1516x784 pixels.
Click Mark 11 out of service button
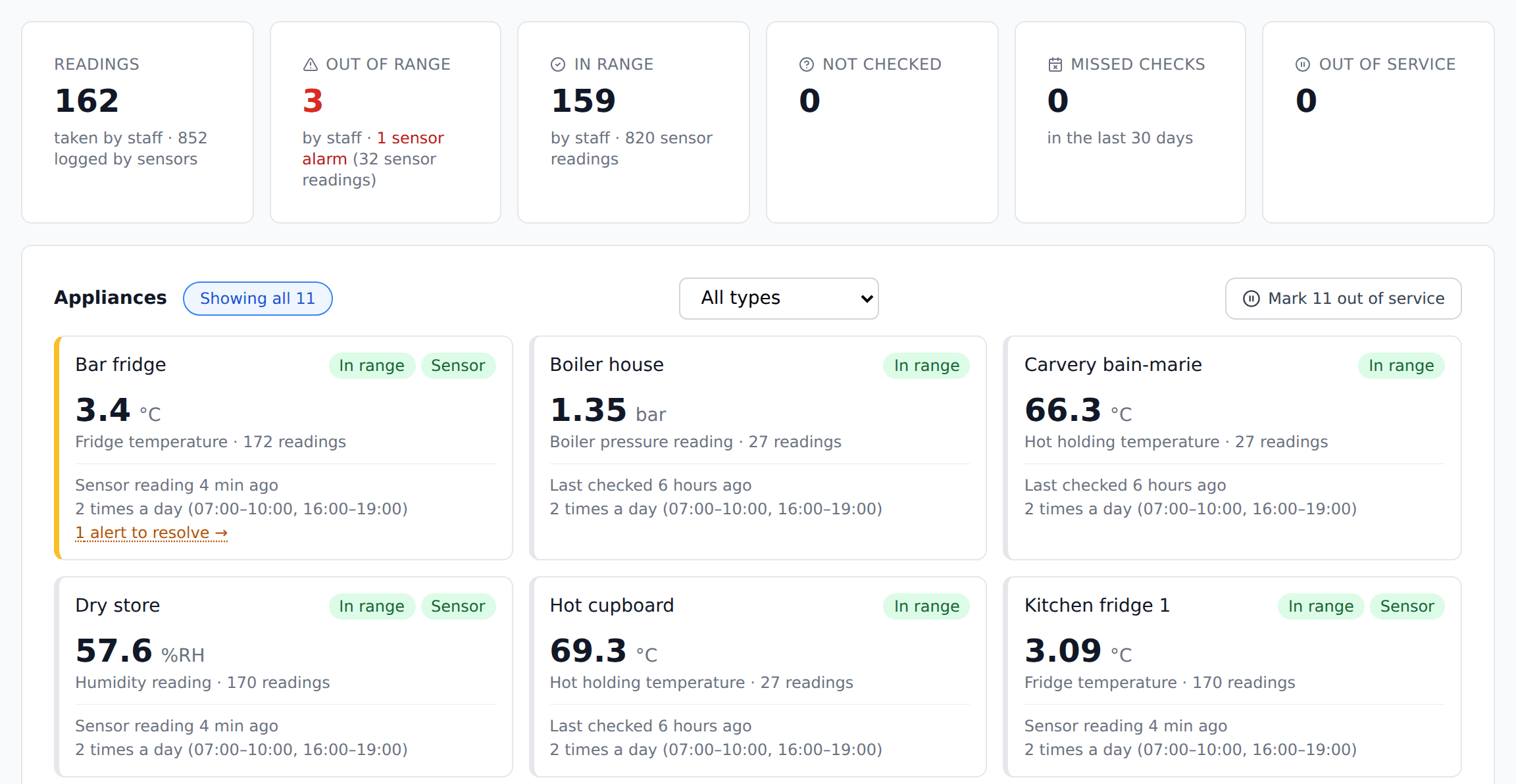1343,299
